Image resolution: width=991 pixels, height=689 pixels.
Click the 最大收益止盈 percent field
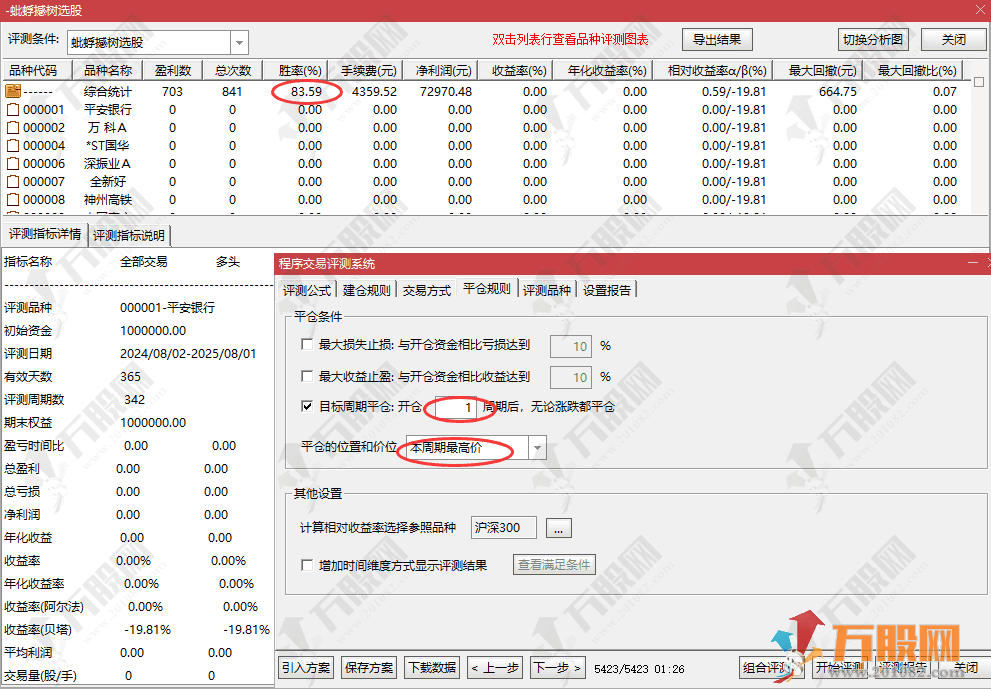click(x=571, y=377)
